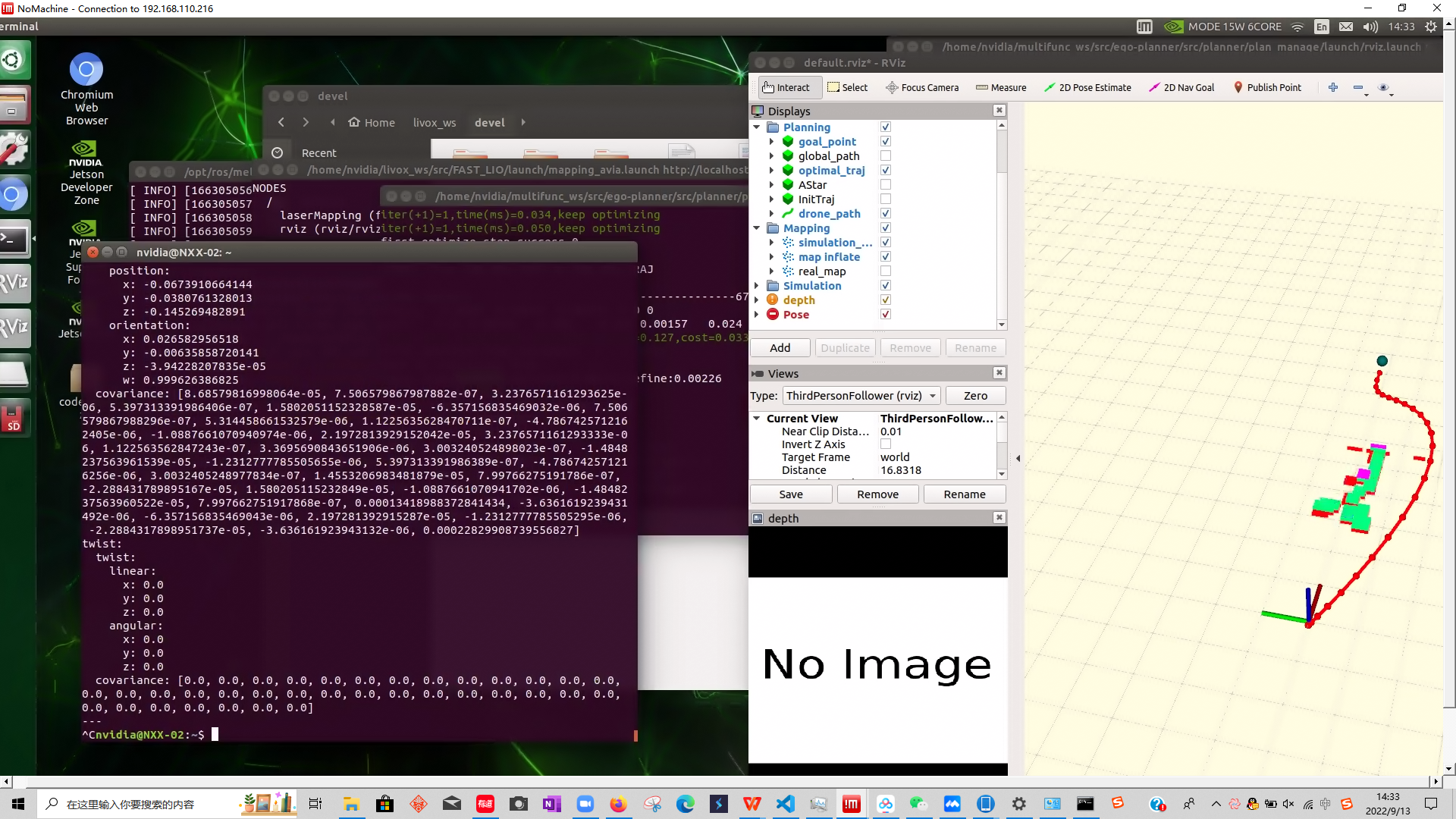1456x819 pixels.
Task: Collapse the Current View properties
Action: pos(757,419)
